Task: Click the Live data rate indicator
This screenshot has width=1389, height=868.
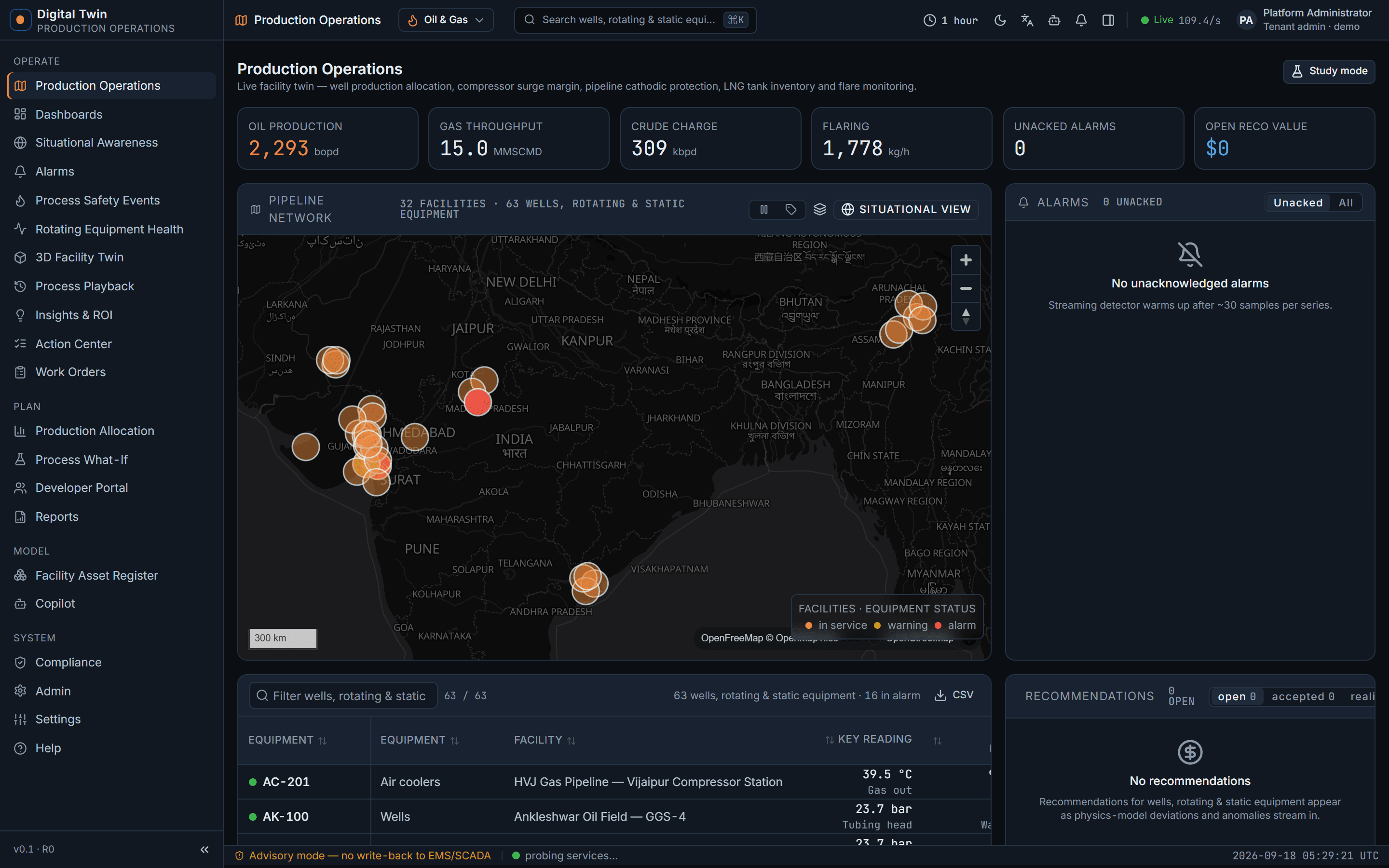Action: click(1180, 20)
